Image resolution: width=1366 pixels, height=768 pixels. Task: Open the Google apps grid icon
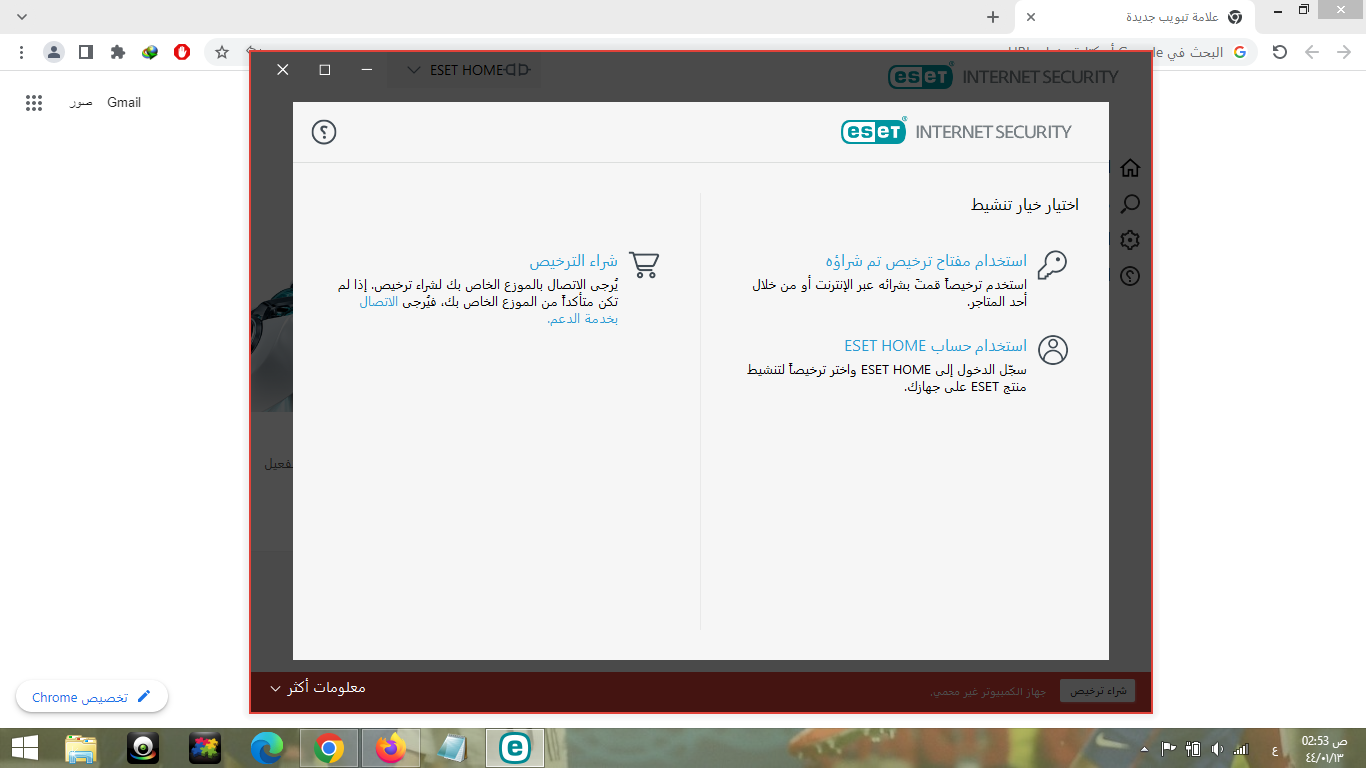[x=34, y=102]
